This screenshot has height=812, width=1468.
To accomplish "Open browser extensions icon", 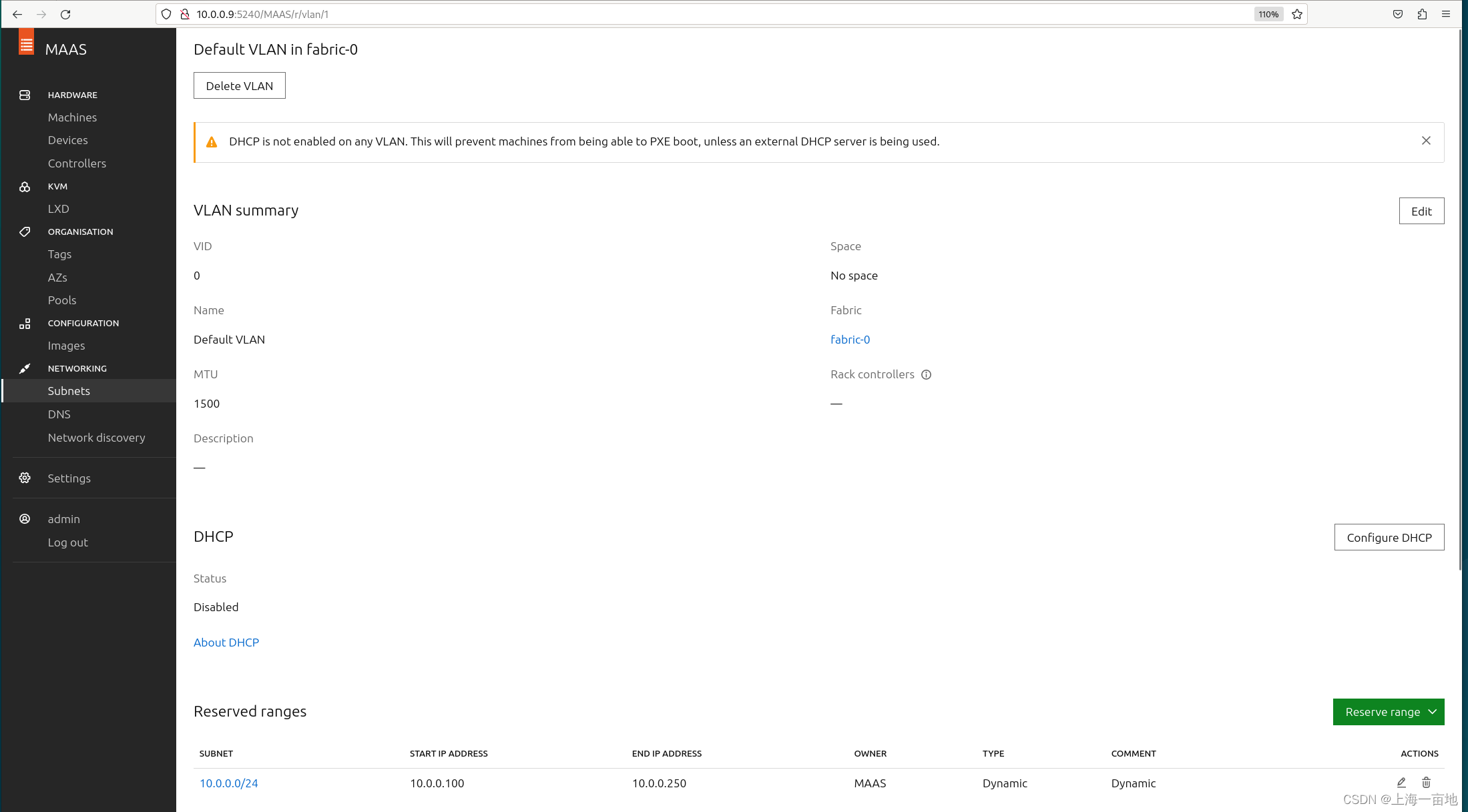I will 1422,14.
